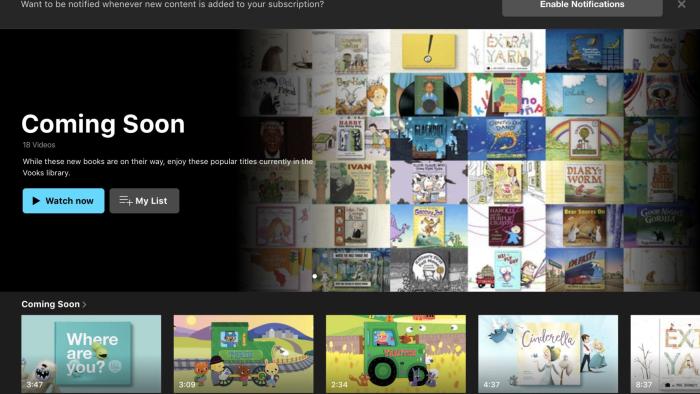Open the Where are you? video thumbnail
The image size is (700, 394).
pos(91,354)
